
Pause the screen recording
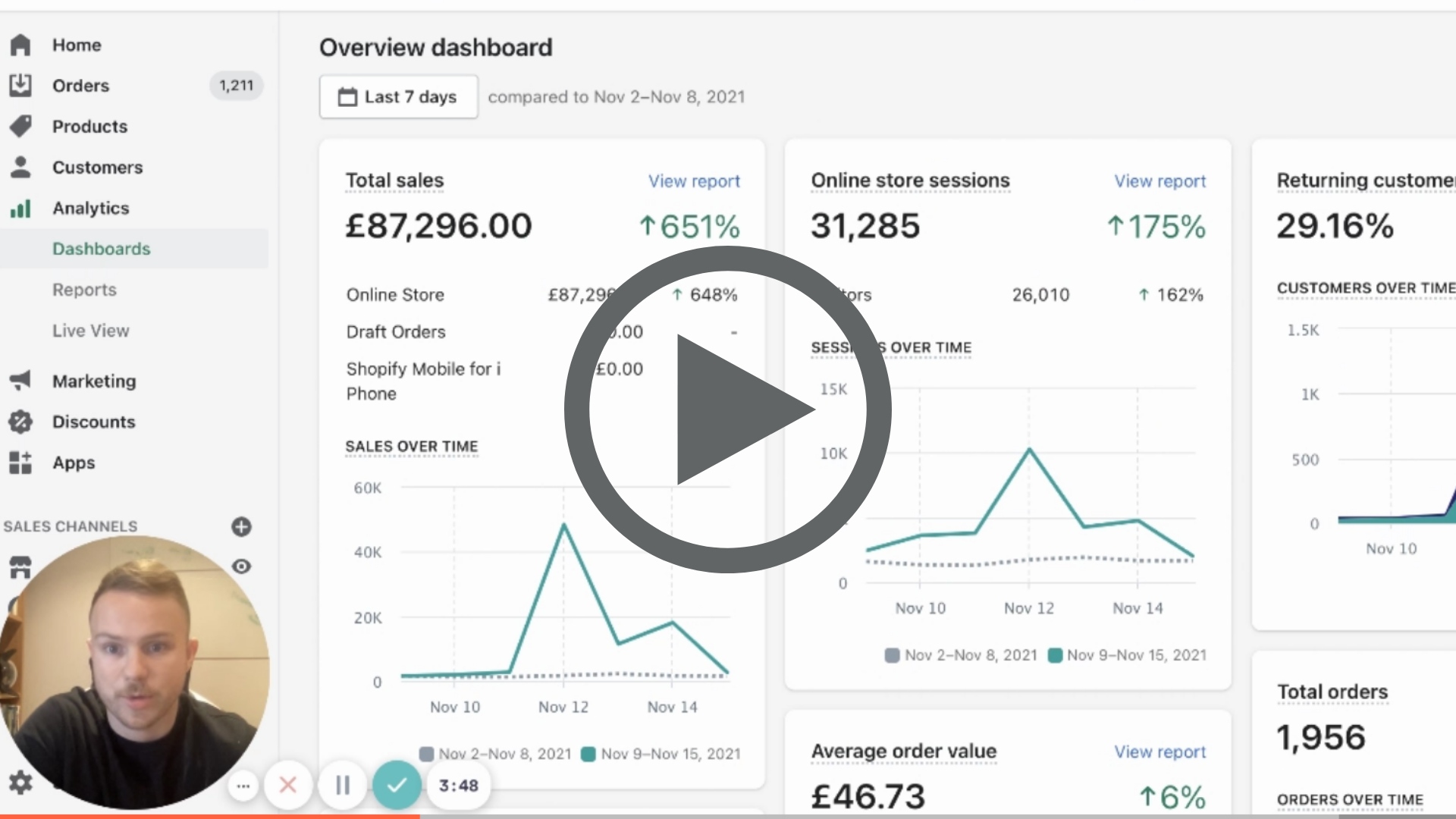pos(342,785)
